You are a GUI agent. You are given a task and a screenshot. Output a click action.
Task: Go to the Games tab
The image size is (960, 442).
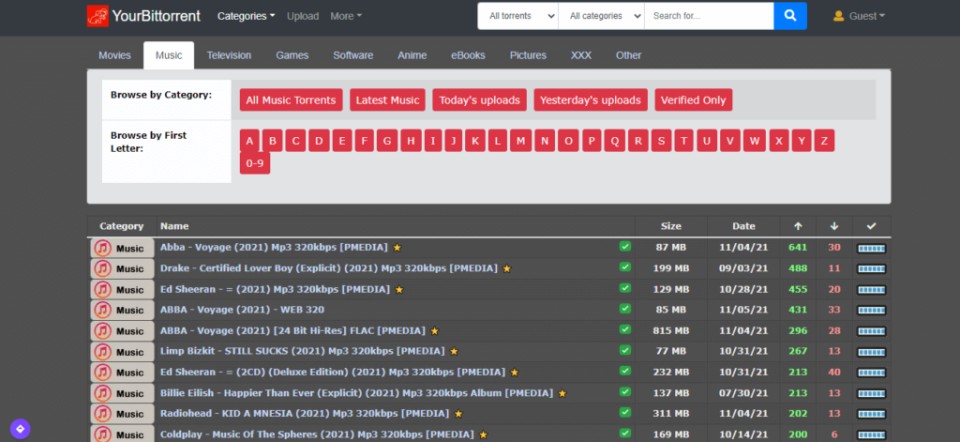tap(292, 55)
